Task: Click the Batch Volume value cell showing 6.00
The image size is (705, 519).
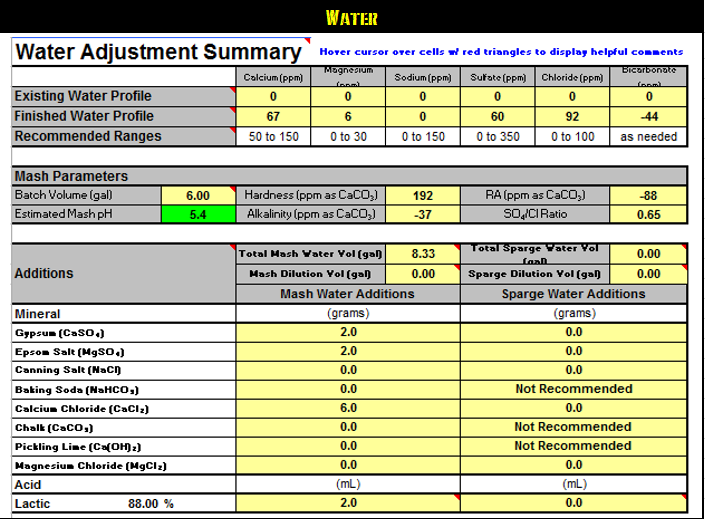Action: [198, 196]
